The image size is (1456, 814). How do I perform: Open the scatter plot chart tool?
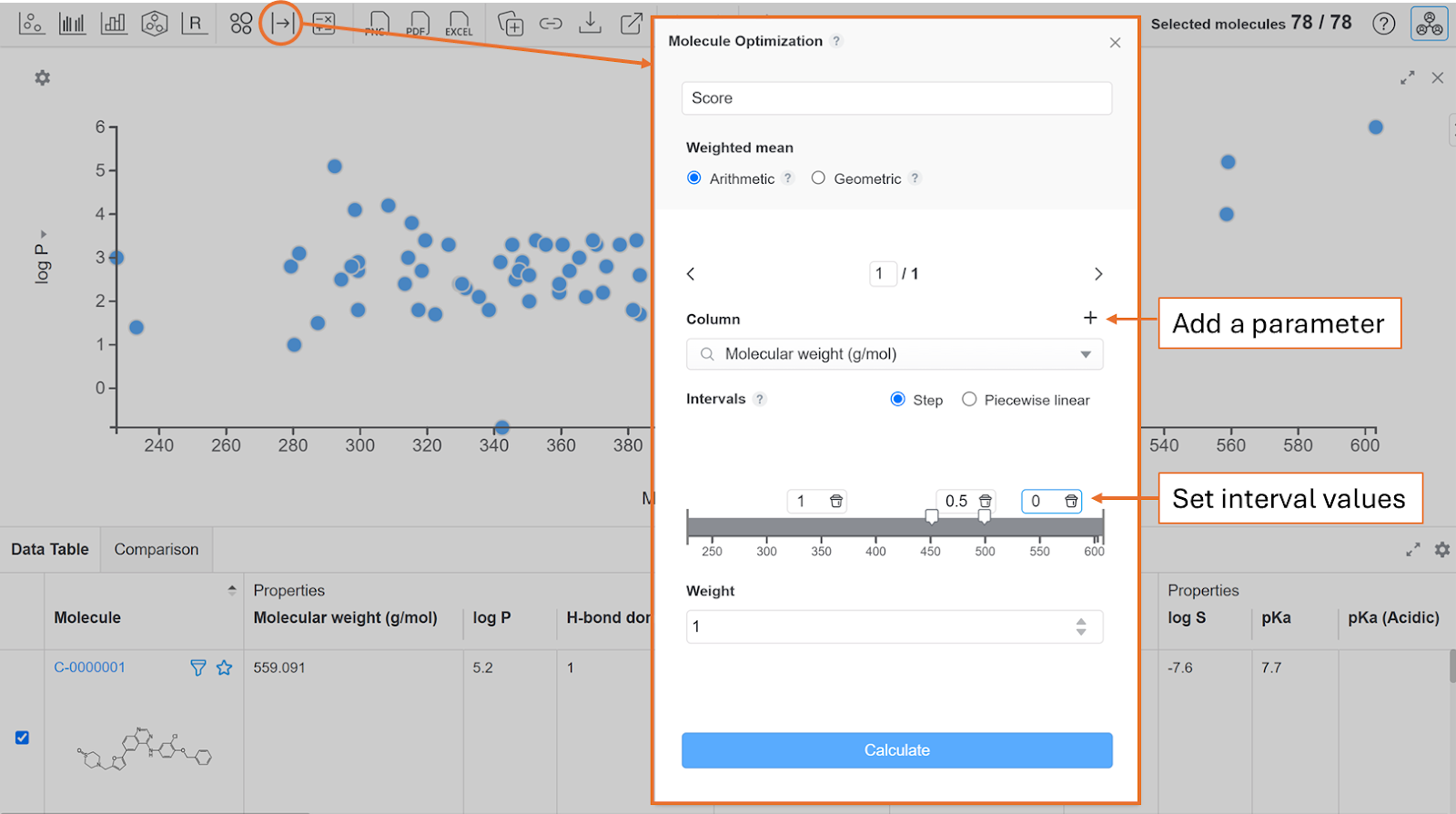coord(31,24)
